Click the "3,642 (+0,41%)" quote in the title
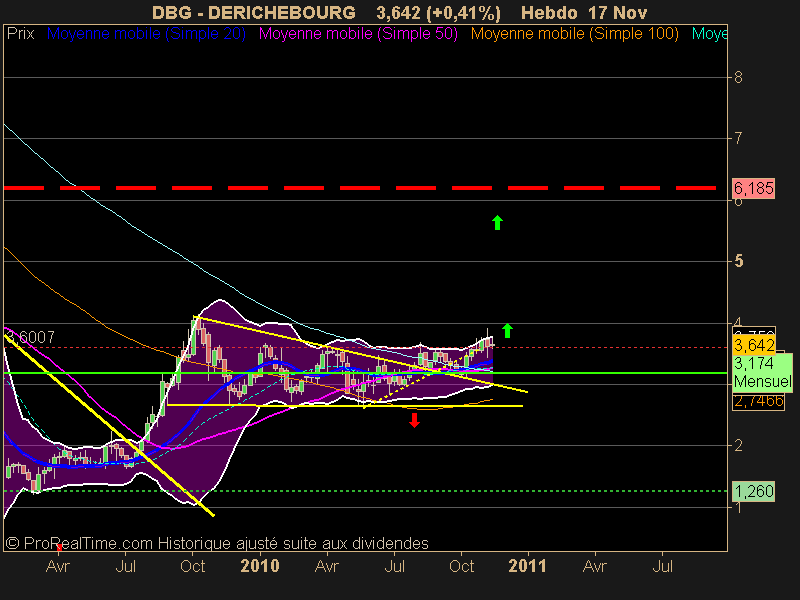 click(439, 13)
